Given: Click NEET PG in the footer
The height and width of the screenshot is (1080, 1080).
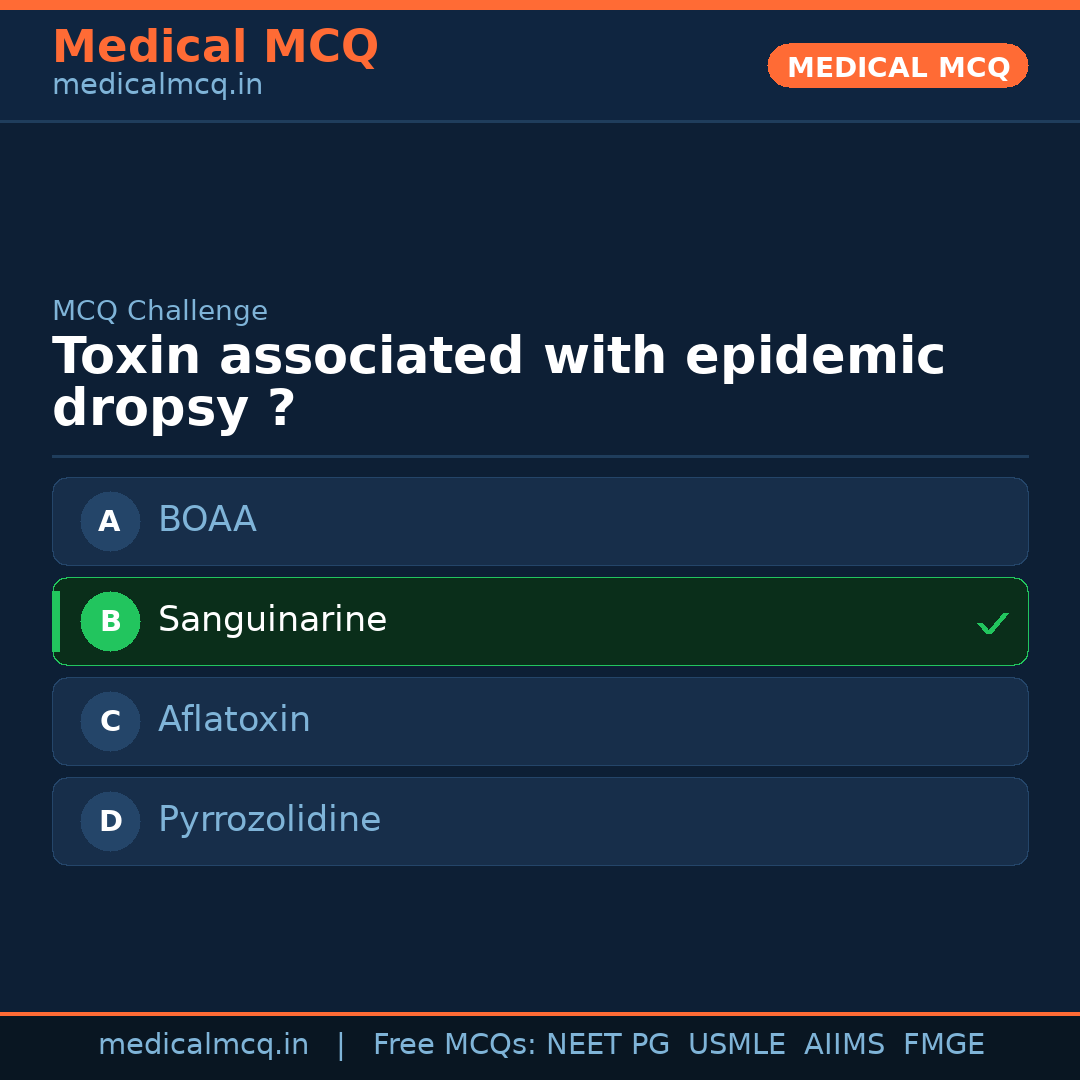Looking at the screenshot, I should pos(608,1045).
